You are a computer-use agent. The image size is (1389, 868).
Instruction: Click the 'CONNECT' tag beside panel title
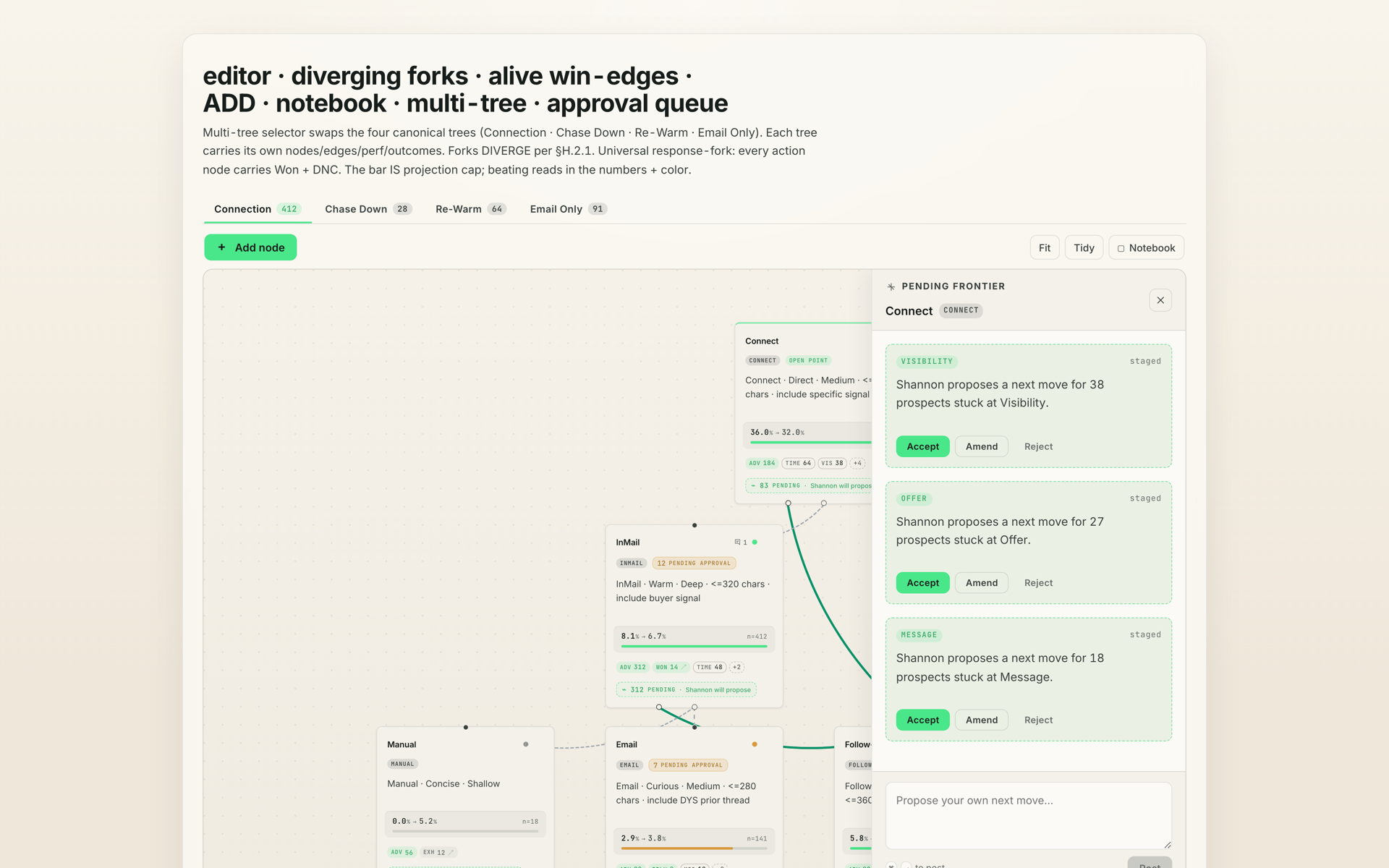[961, 310]
